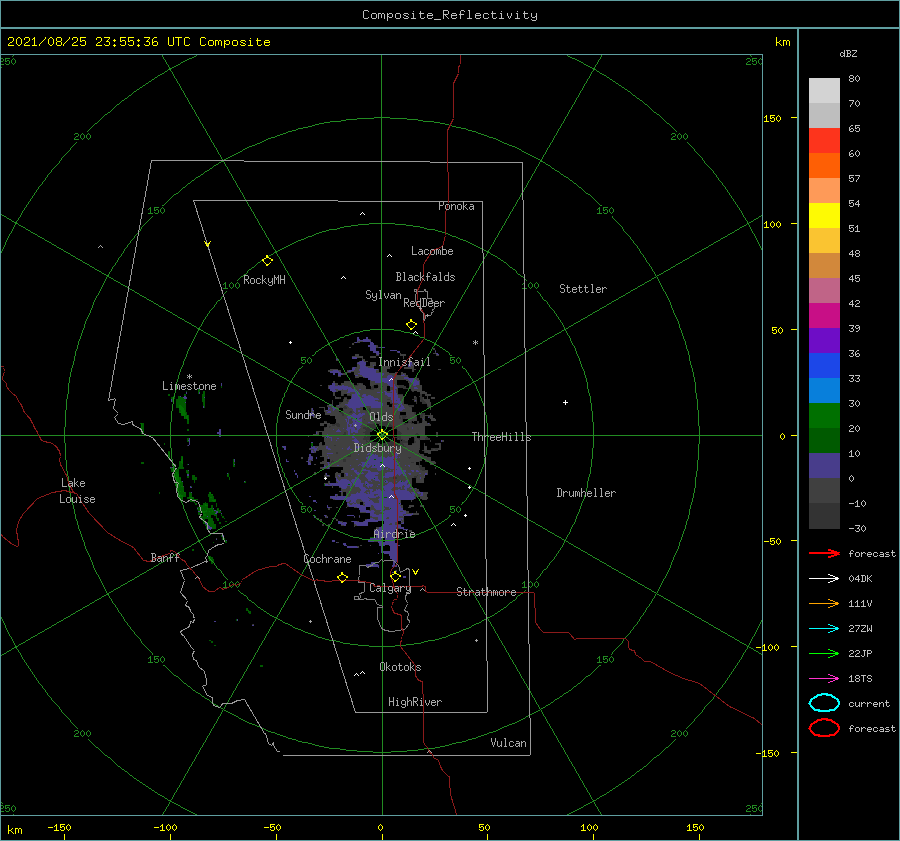
Task: Click the HighRiver label
Action: tap(415, 702)
